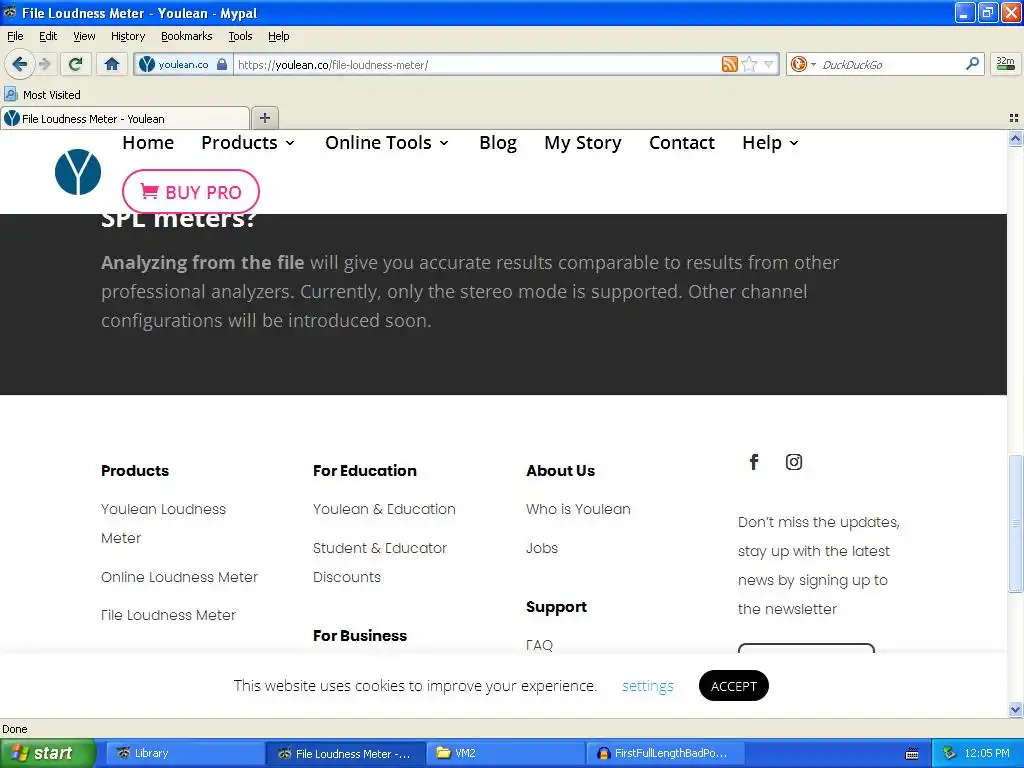Click the search magnifier icon

pyautogui.click(x=972, y=63)
